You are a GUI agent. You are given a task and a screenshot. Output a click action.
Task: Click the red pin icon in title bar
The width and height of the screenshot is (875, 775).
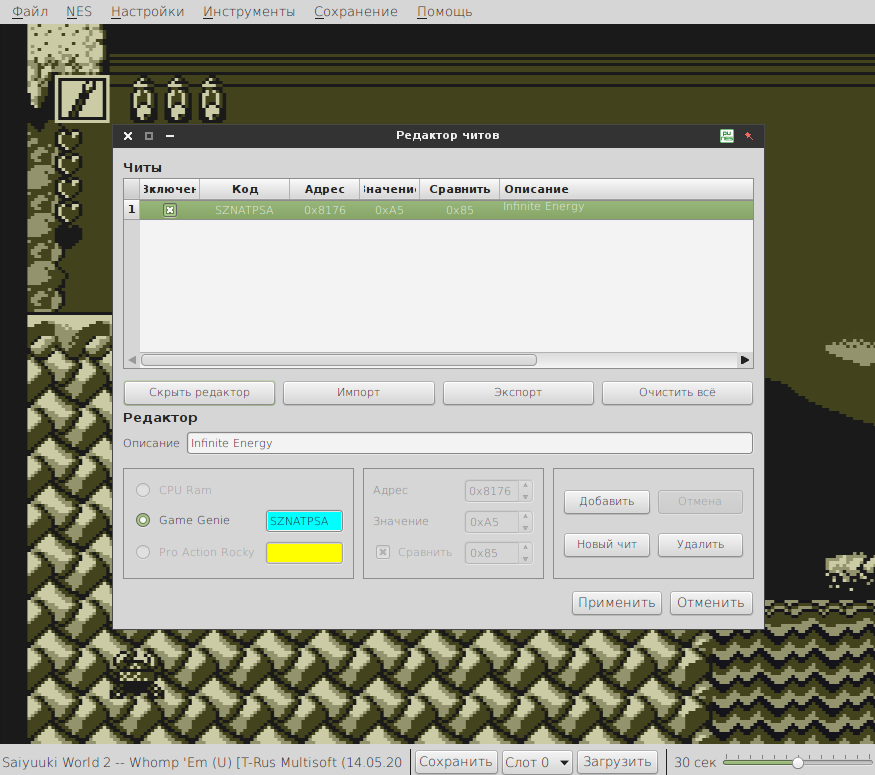[749, 136]
